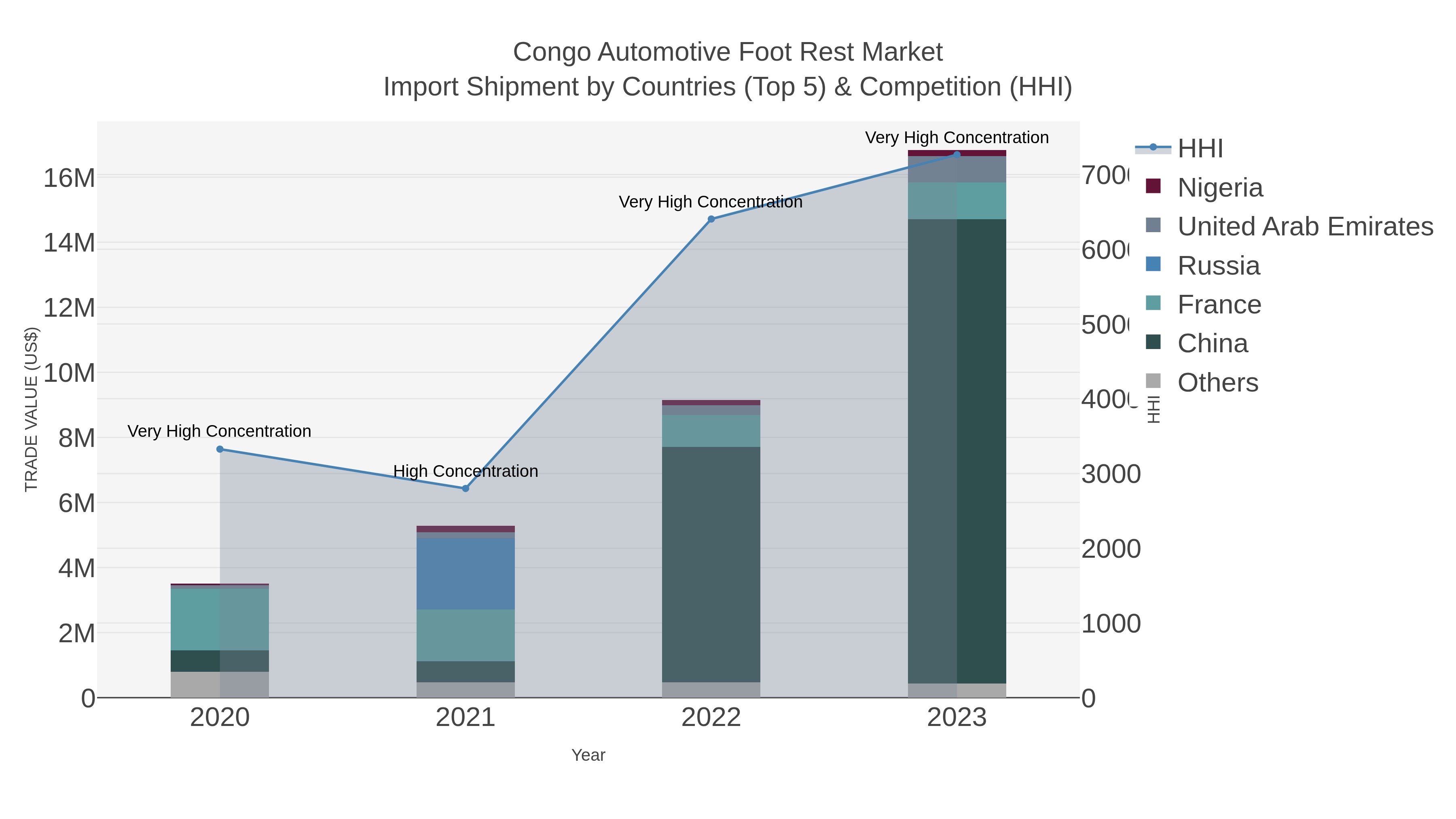
Task: Click the Russia segment of the 2021 bar
Action: tap(466, 574)
